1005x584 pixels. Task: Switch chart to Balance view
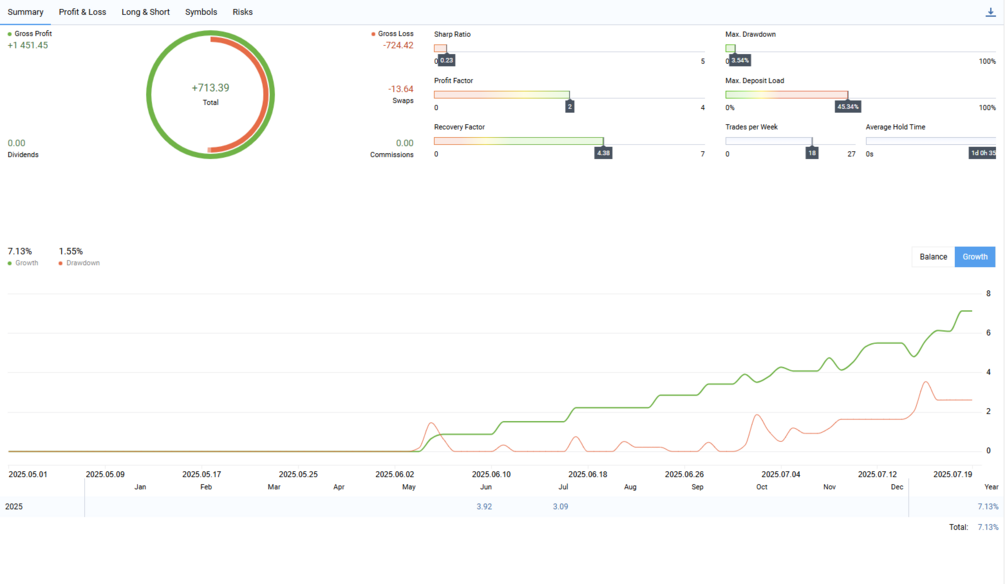coord(933,257)
